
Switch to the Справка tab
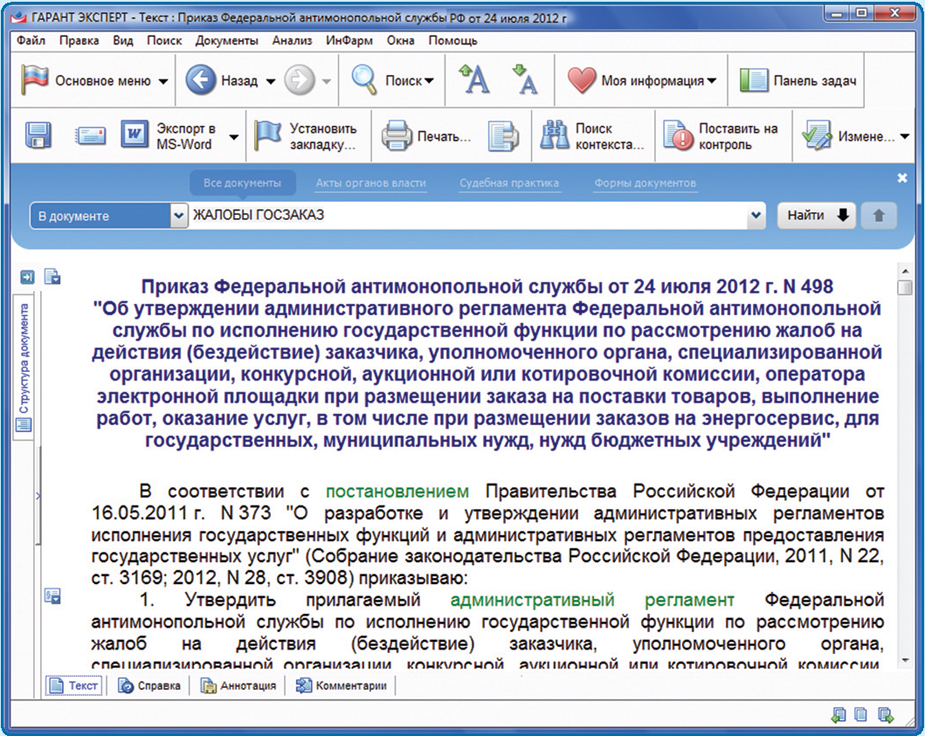tap(150, 686)
